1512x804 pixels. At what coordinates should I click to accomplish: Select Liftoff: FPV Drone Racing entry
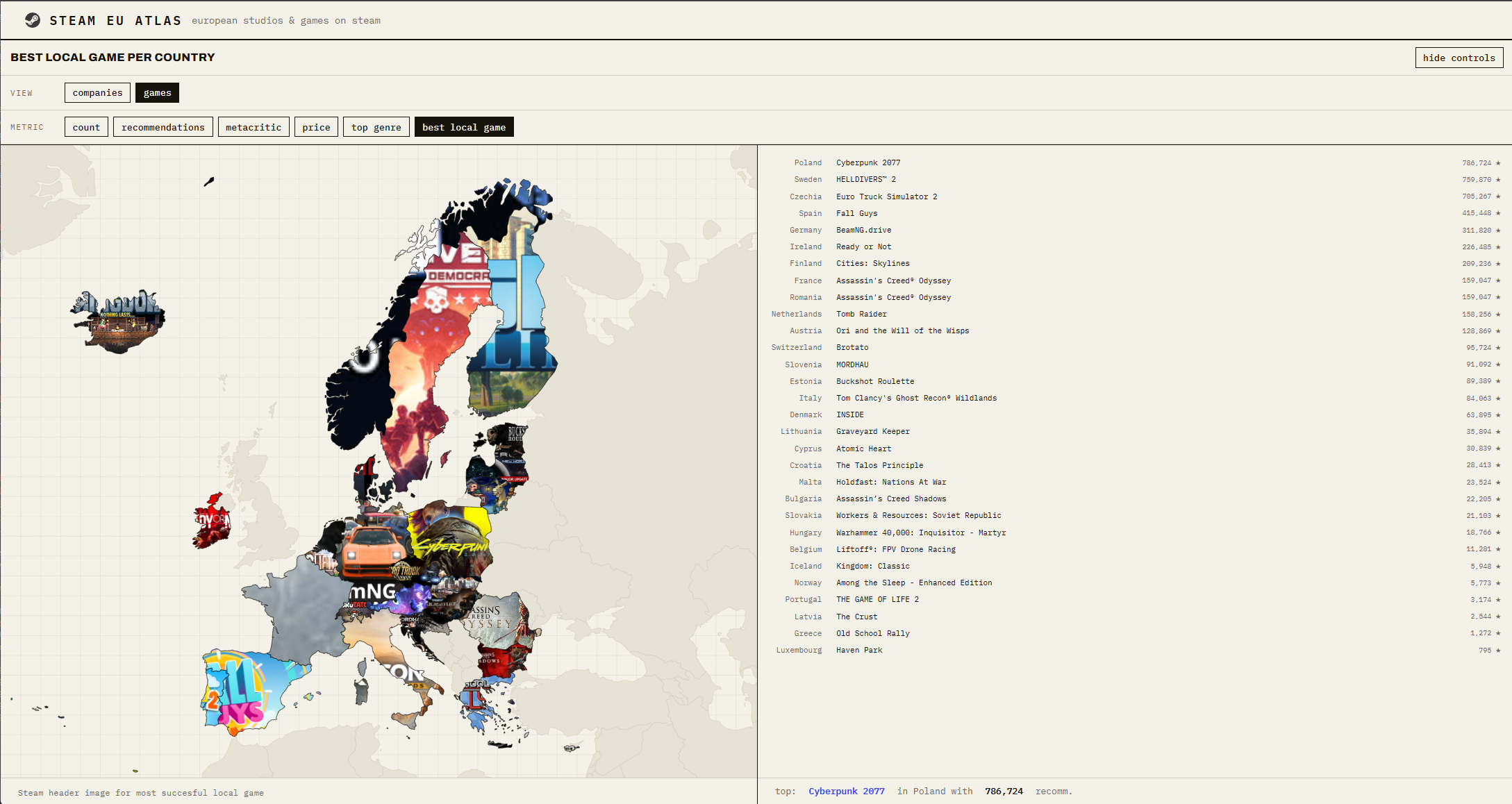point(895,549)
